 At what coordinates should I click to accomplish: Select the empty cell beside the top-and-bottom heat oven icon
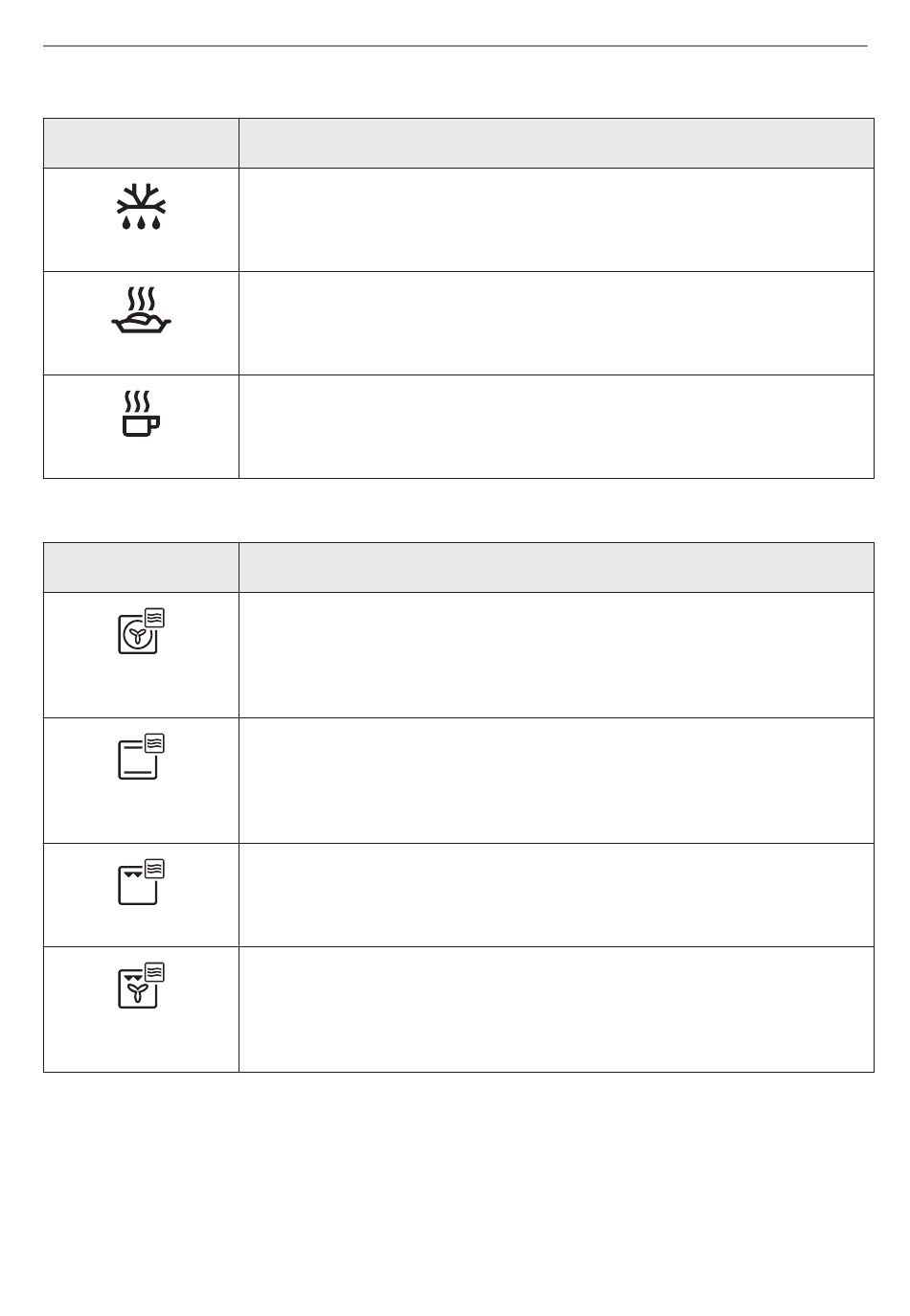click(557, 781)
